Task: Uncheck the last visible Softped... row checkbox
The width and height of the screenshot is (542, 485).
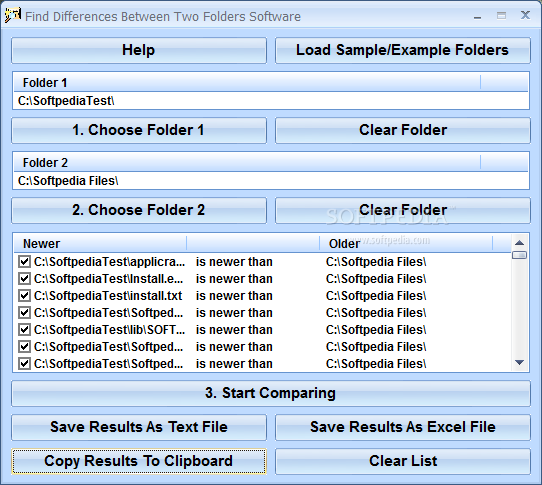Action: (x=24, y=363)
